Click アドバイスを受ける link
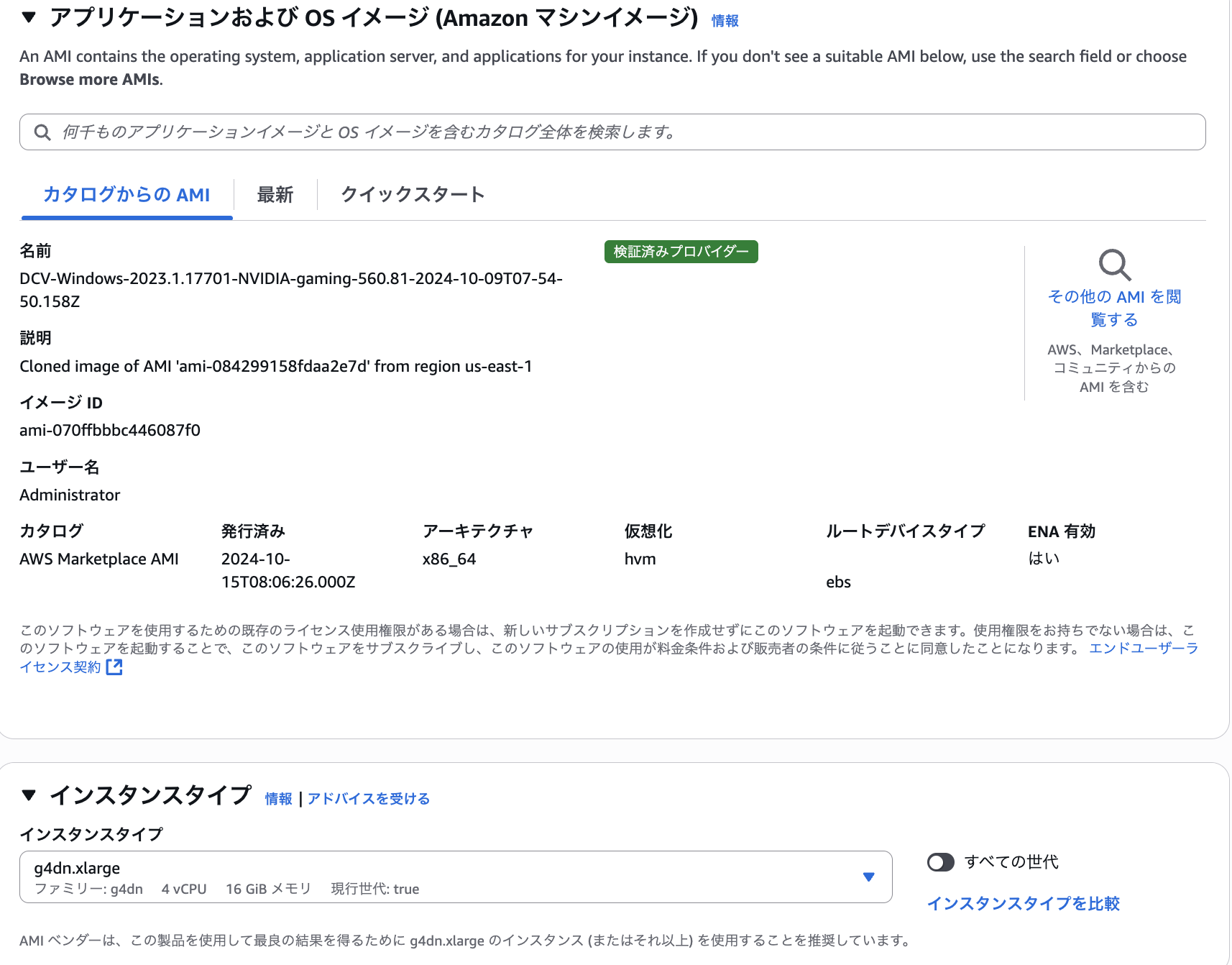 pyautogui.click(x=368, y=799)
